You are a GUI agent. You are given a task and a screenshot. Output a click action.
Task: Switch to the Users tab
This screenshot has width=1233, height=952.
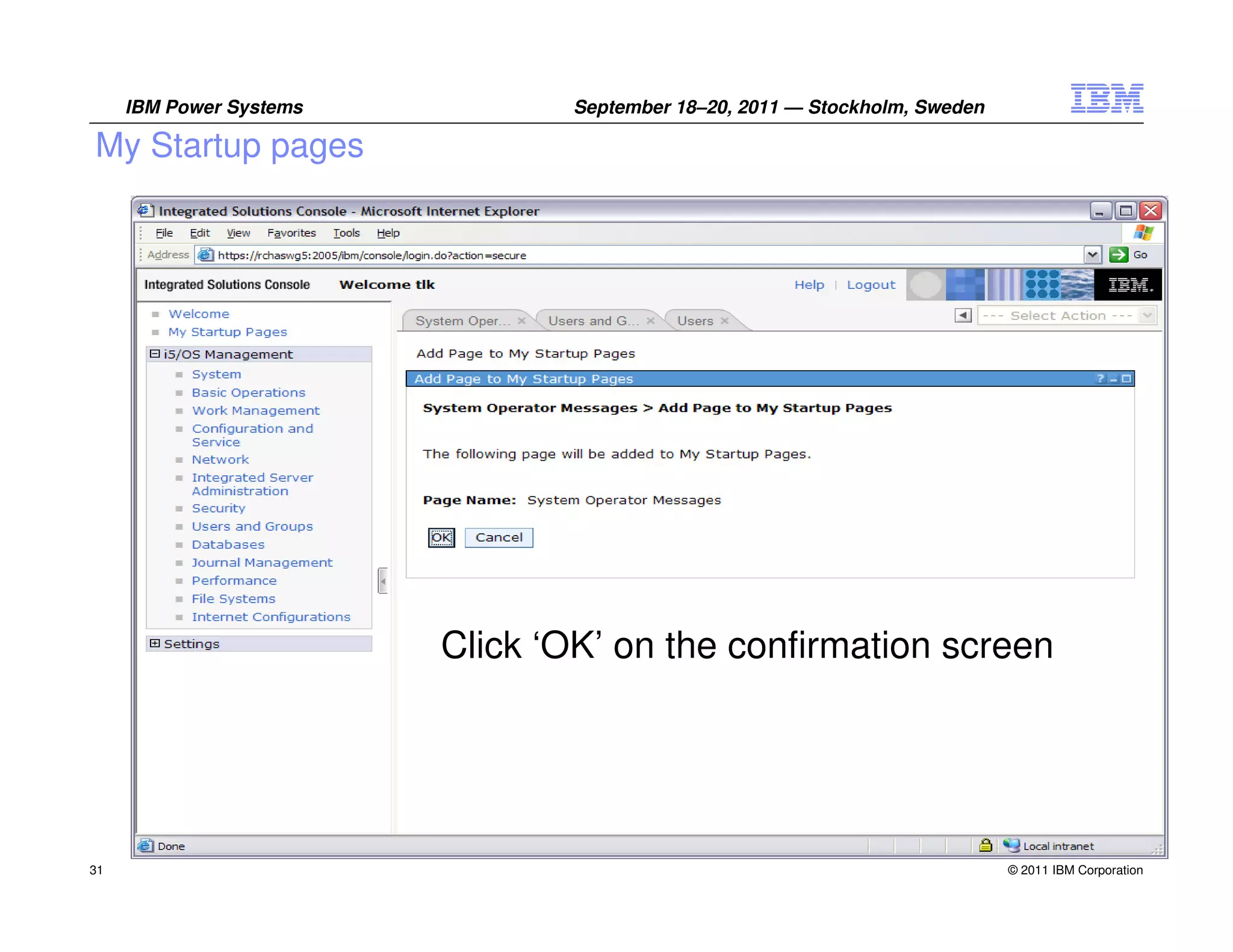(695, 321)
